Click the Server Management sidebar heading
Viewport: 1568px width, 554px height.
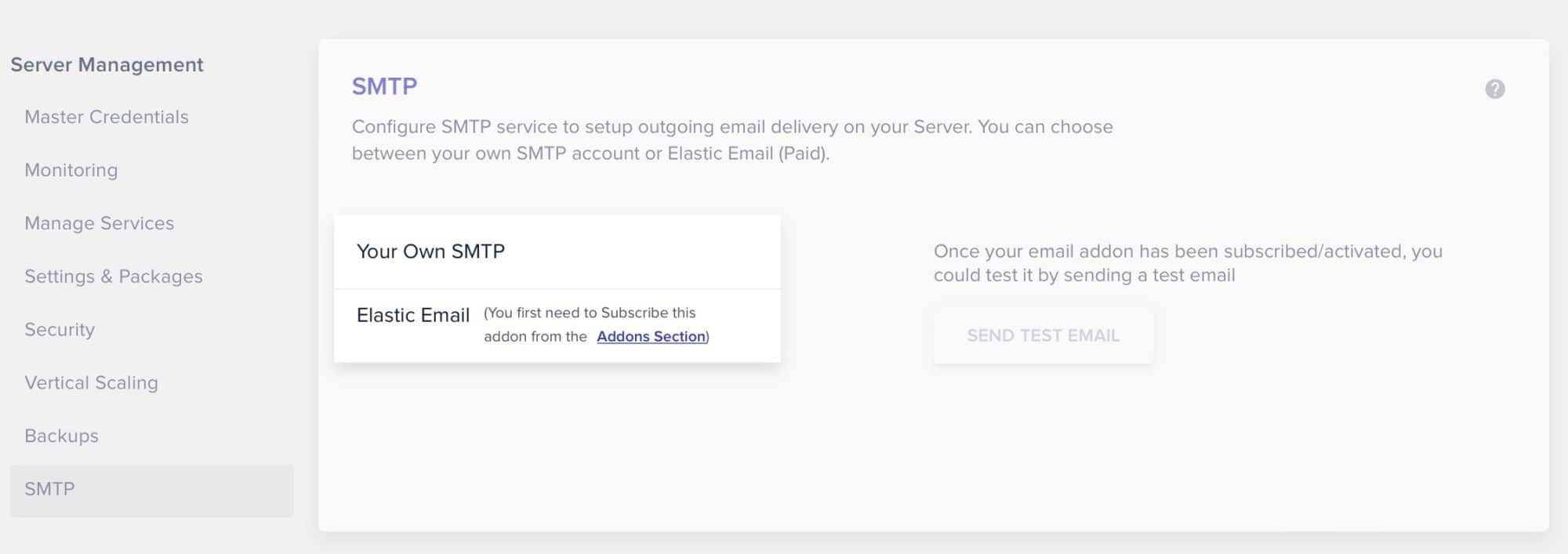pos(107,64)
